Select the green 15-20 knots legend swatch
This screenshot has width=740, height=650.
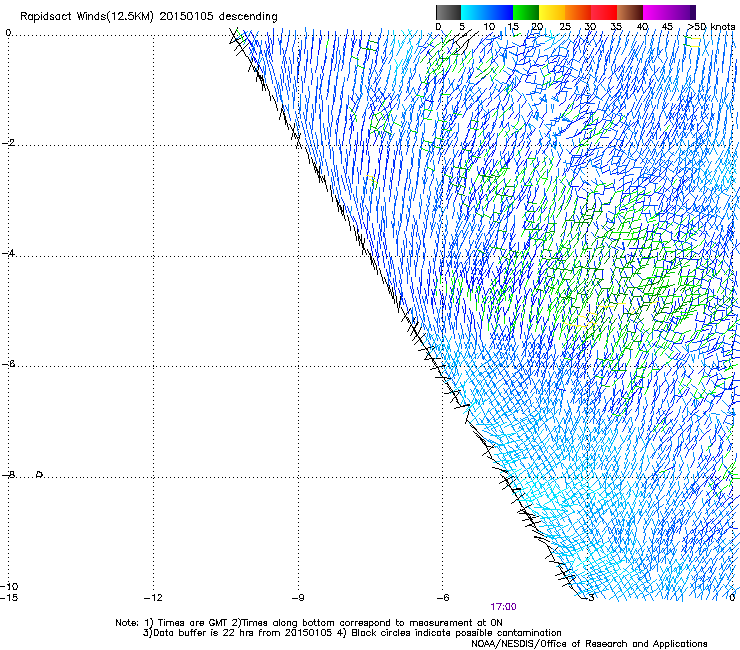[526, 12]
